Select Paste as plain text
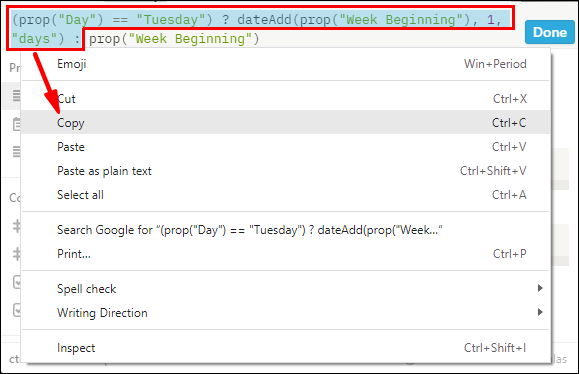 click(x=285, y=171)
